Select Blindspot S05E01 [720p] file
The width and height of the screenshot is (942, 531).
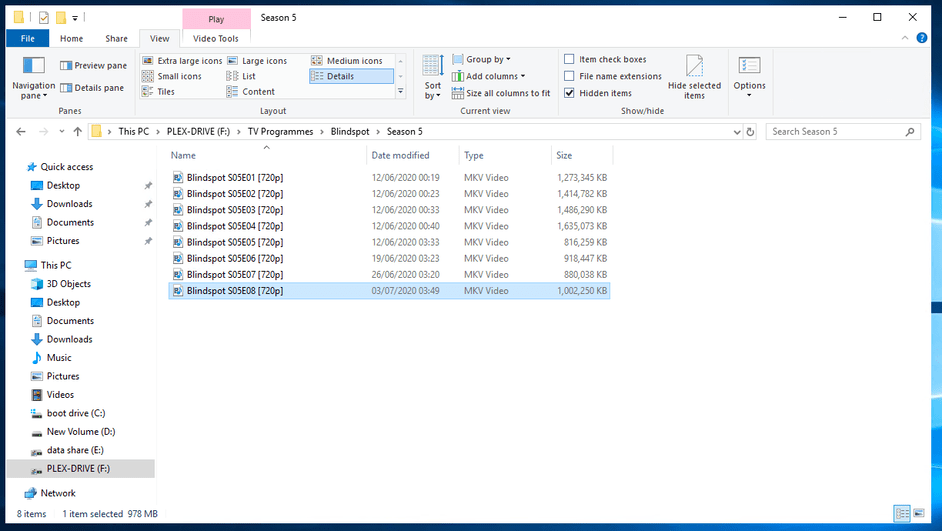[x=389, y=178]
